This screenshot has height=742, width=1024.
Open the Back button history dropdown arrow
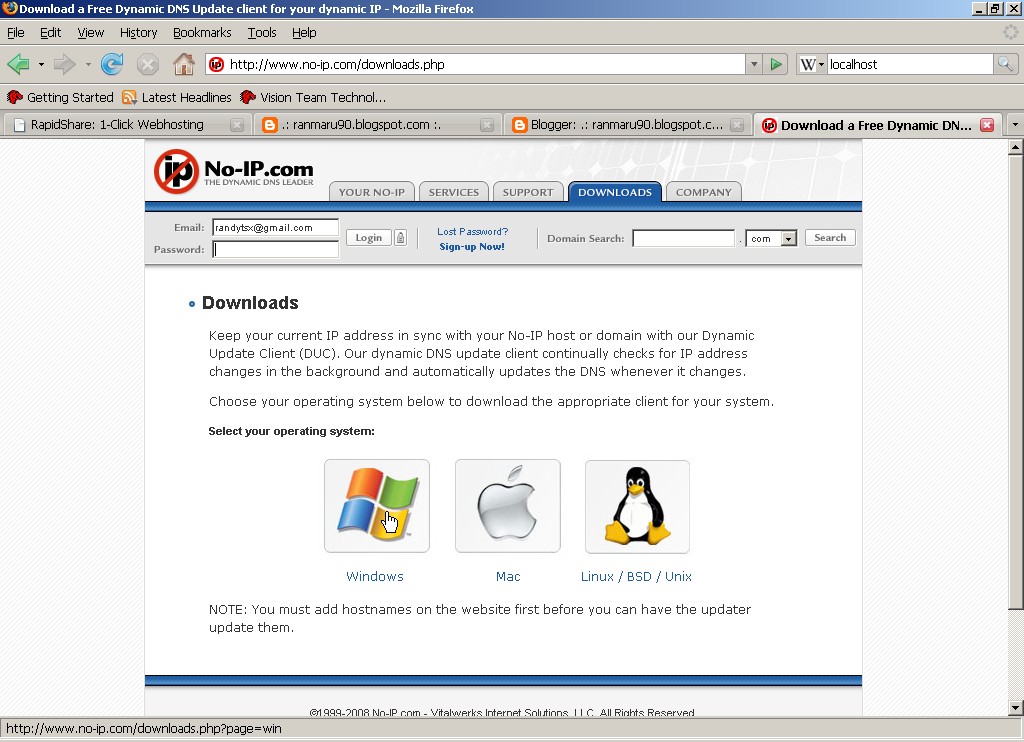point(40,65)
